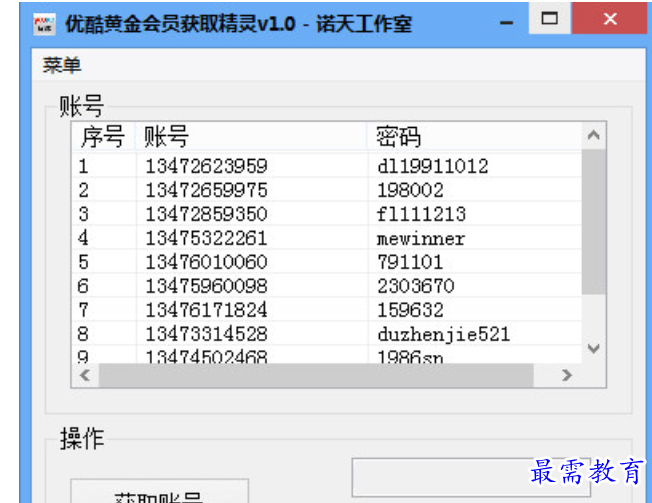Click password fl111213
The width and height of the screenshot is (652, 503).
coord(421,214)
